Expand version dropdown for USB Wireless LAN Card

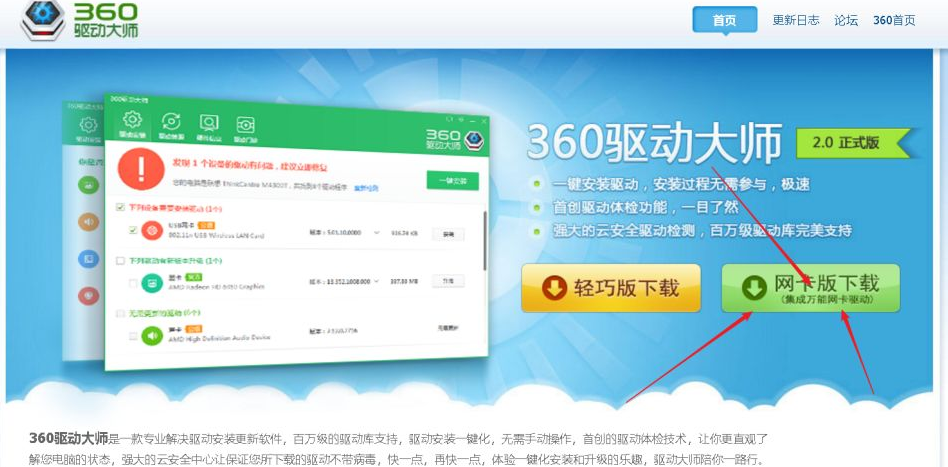click(x=376, y=233)
